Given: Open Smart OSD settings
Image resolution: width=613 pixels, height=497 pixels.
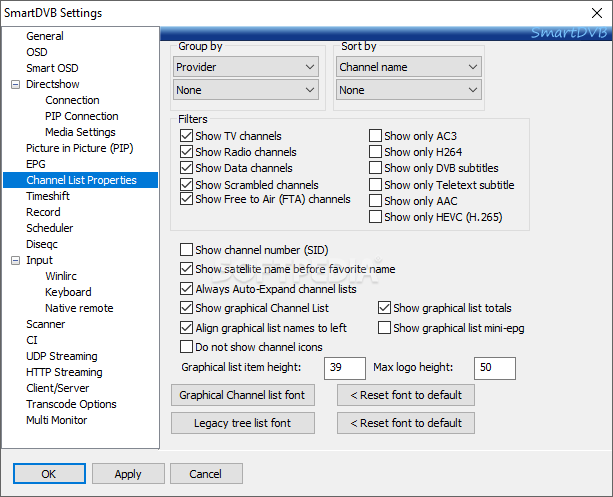Looking at the screenshot, I should [52, 68].
